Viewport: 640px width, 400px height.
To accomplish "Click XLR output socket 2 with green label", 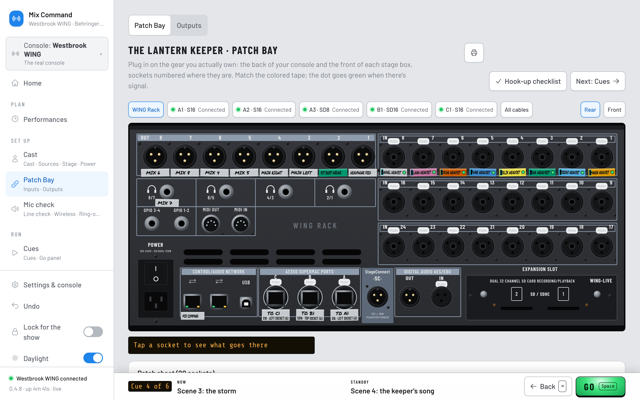I will [x=333, y=156].
